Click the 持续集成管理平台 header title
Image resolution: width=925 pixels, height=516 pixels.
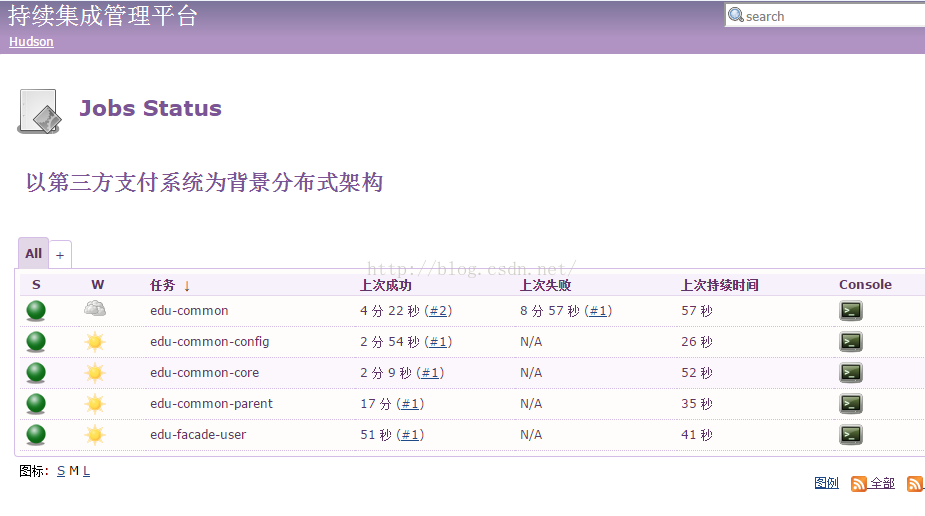click(102, 16)
